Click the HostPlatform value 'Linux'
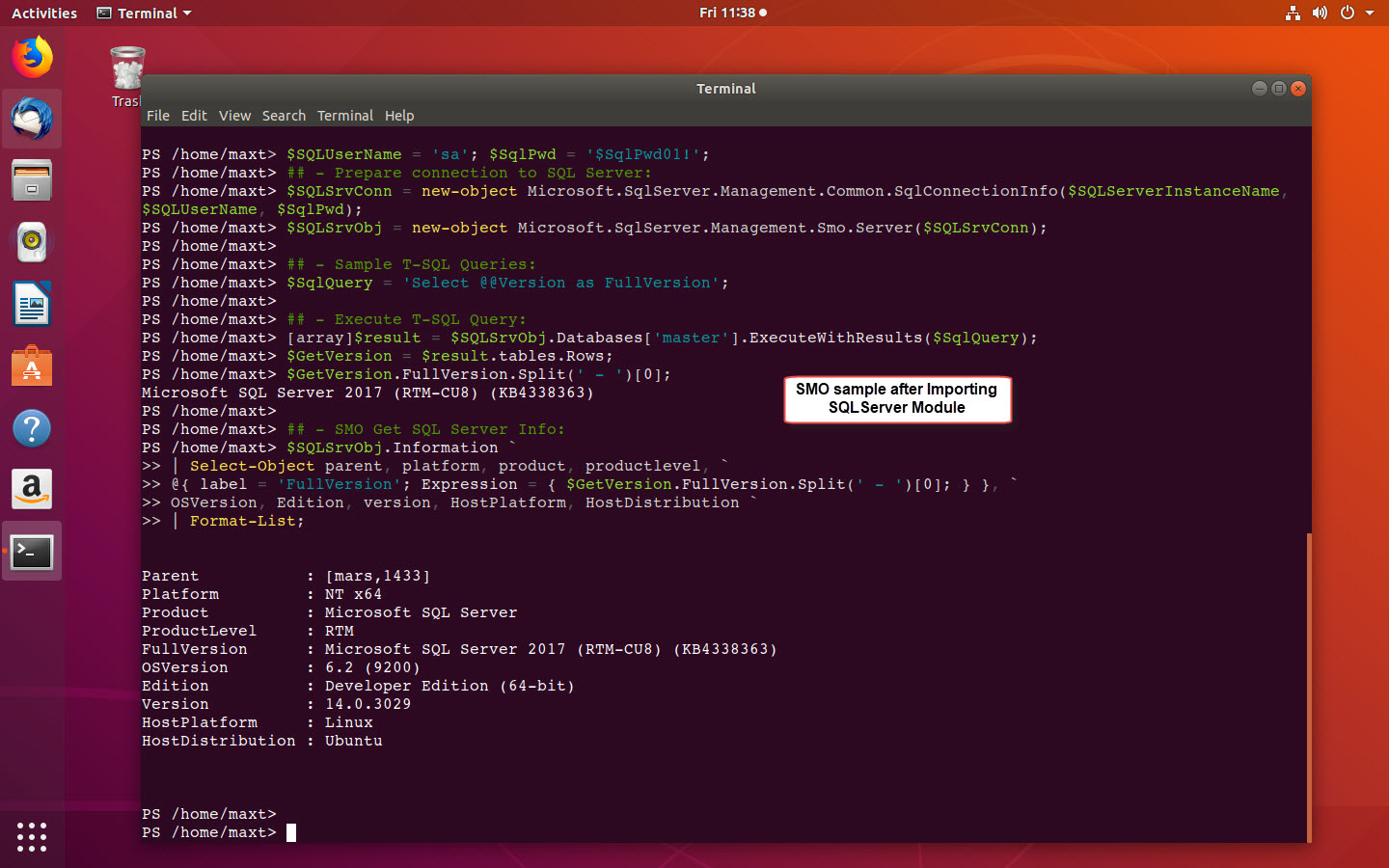The image size is (1389, 868). click(349, 722)
